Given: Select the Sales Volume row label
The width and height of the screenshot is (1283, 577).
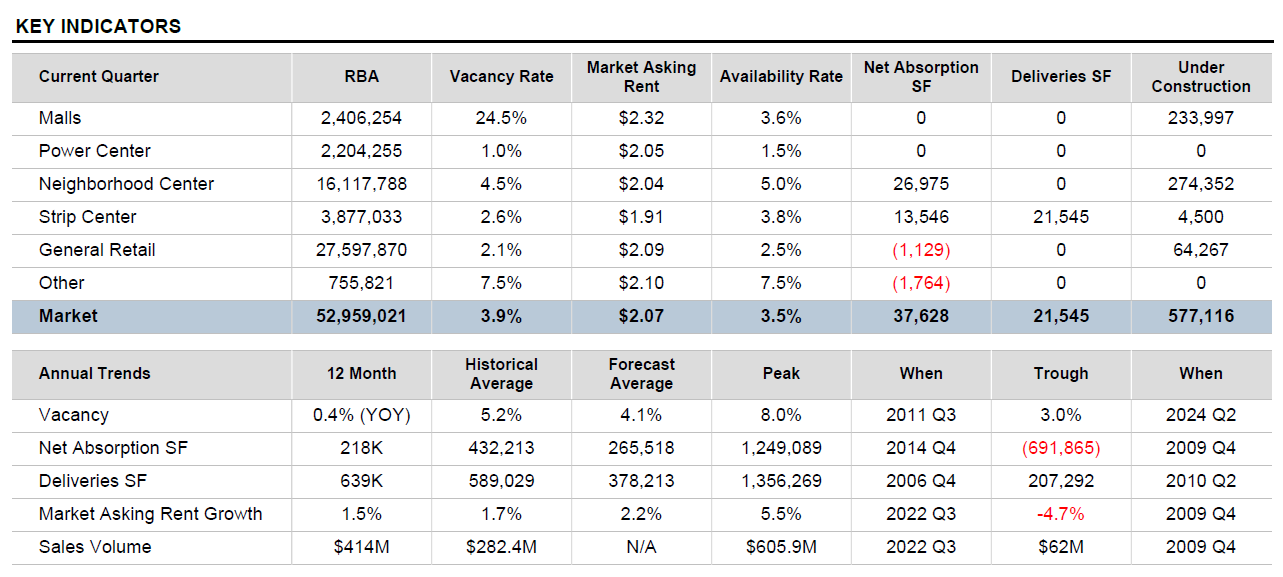Looking at the screenshot, I should [95, 547].
